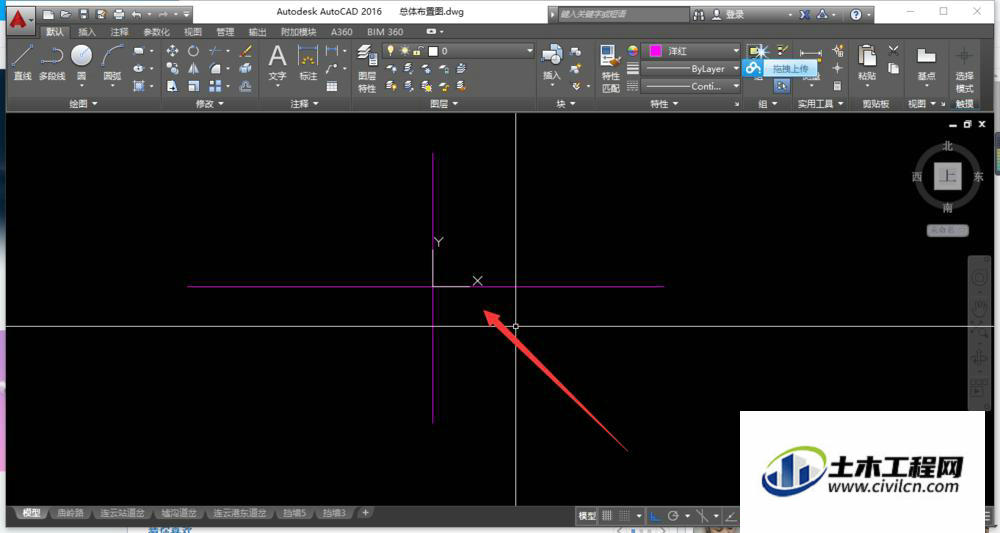Click the Rotate tool icon

click(x=193, y=50)
